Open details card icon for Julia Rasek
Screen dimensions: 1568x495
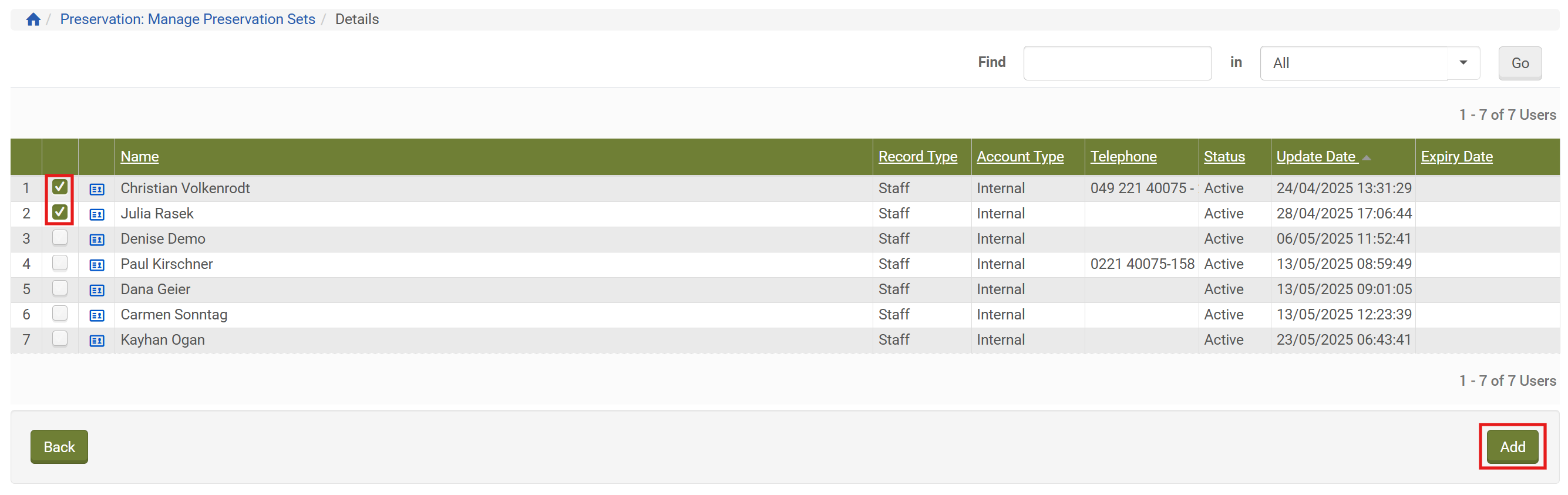[x=97, y=214]
